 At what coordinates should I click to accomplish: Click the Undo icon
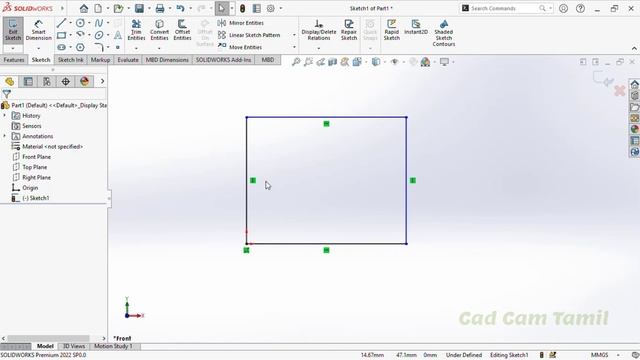point(180,8)
